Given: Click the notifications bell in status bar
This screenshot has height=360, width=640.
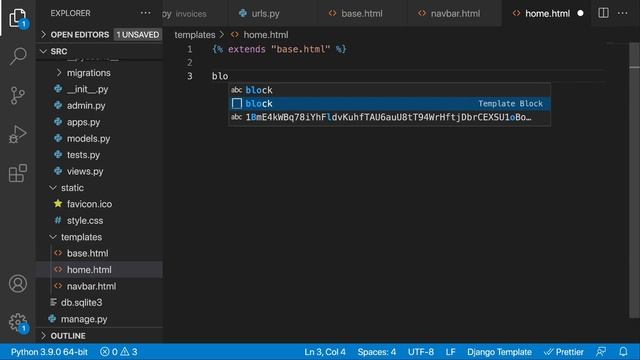Looking at the screenshot, I should pos(623,351).
